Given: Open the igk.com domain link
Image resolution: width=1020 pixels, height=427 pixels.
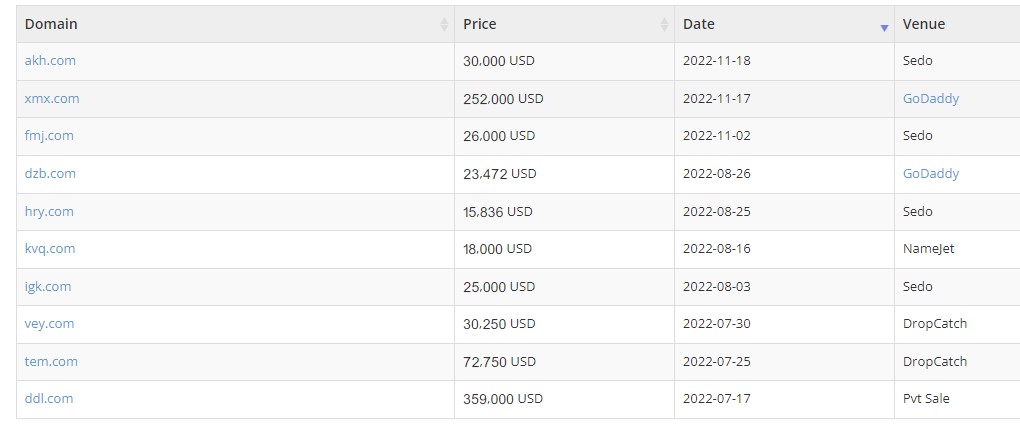Looking at the screenshot, I should pos(48,286).
